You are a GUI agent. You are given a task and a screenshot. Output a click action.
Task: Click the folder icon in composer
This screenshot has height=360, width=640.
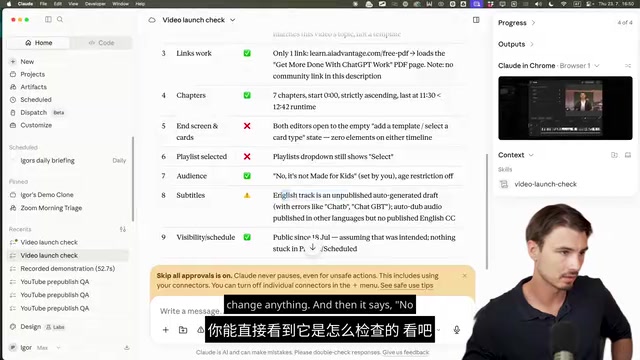(x=183, y=330)
